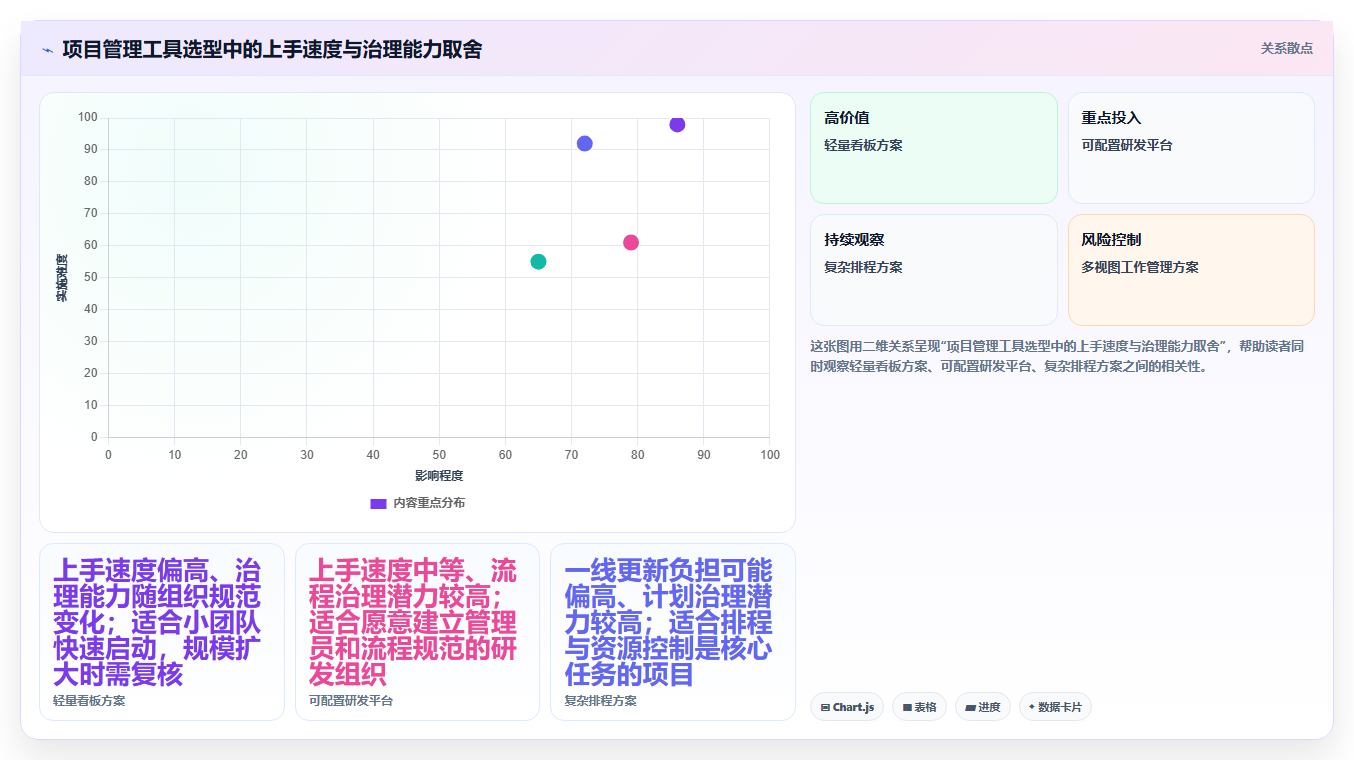Viewport: 1354px width, 760px height.
Task: Select the 数据卡片 tag chip
Action: point(1055,707)
